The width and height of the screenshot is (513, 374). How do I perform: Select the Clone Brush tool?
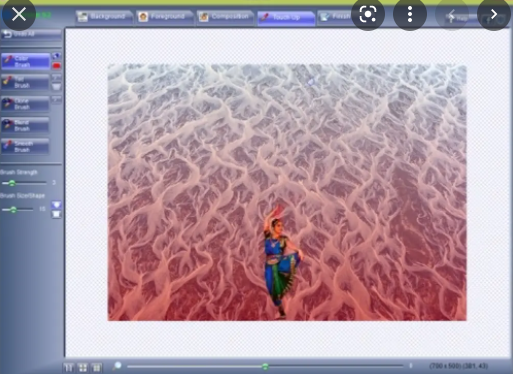[25, 104]
